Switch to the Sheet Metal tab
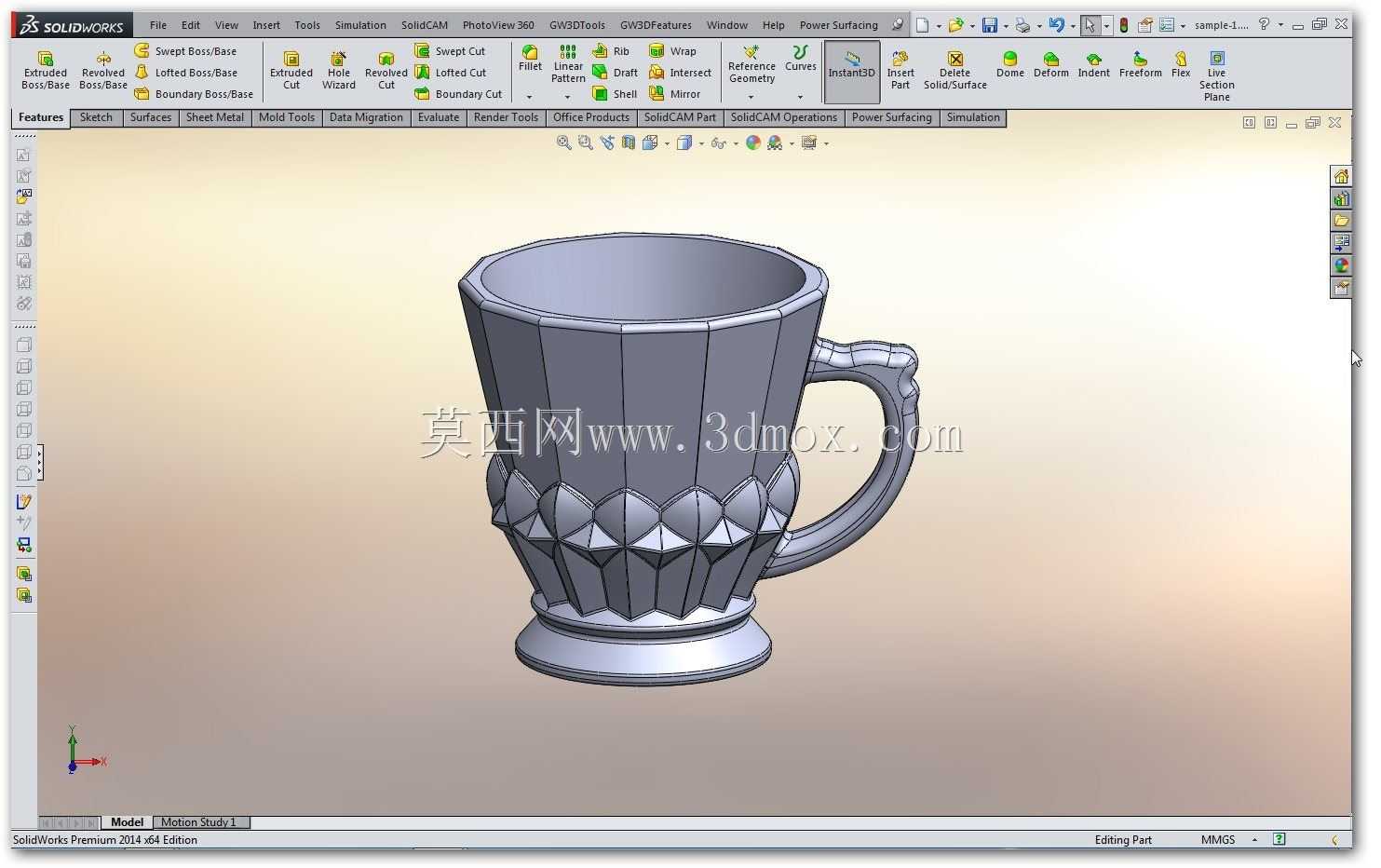Image resolution: width=1381 pixels, height=868 pixels. click(215, 117)
